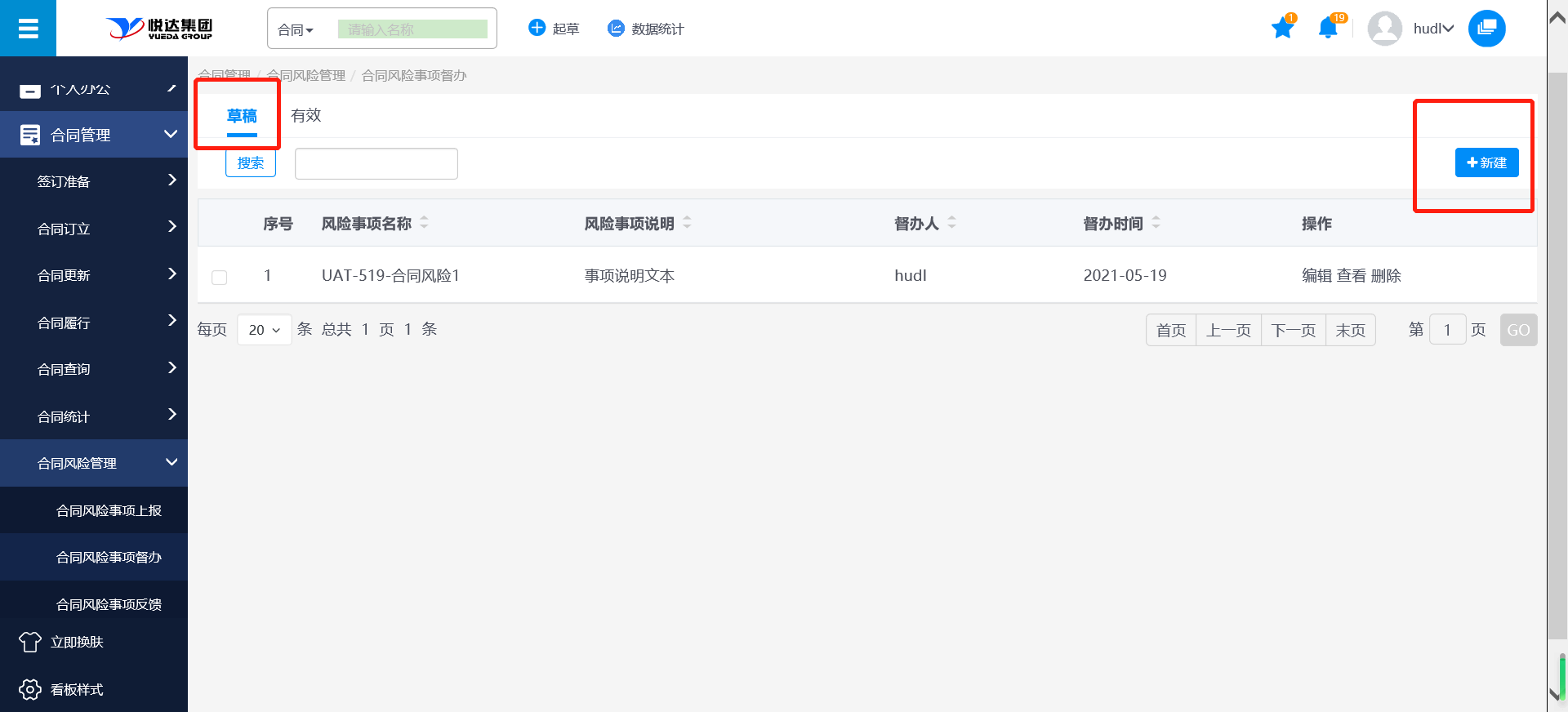The width and height of the screenshot is (1568, 712).
Task: Open favorites via the star icon
Action: (1282, 29)
